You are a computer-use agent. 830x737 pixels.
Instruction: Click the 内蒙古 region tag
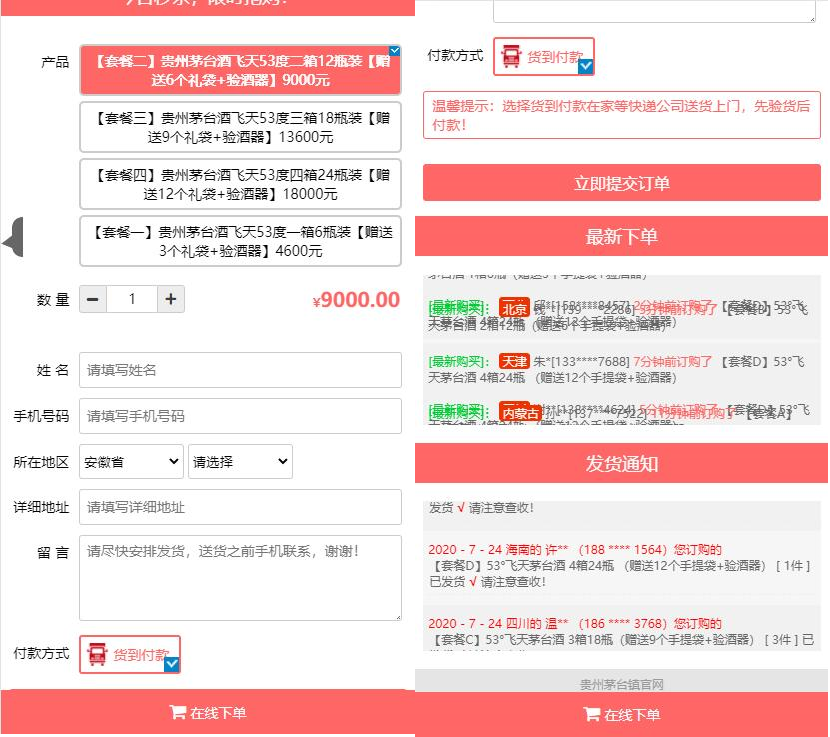(520, 412)
